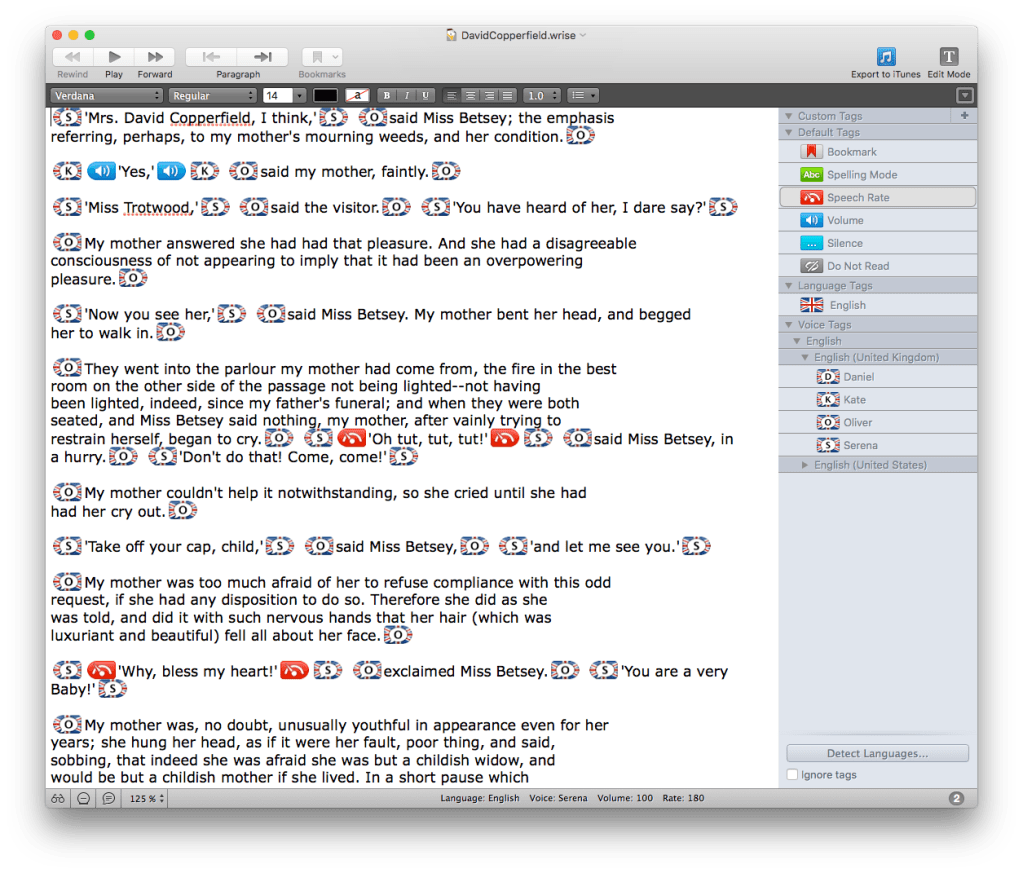Enable the Ignore tags checkbox

coord(793,775)
